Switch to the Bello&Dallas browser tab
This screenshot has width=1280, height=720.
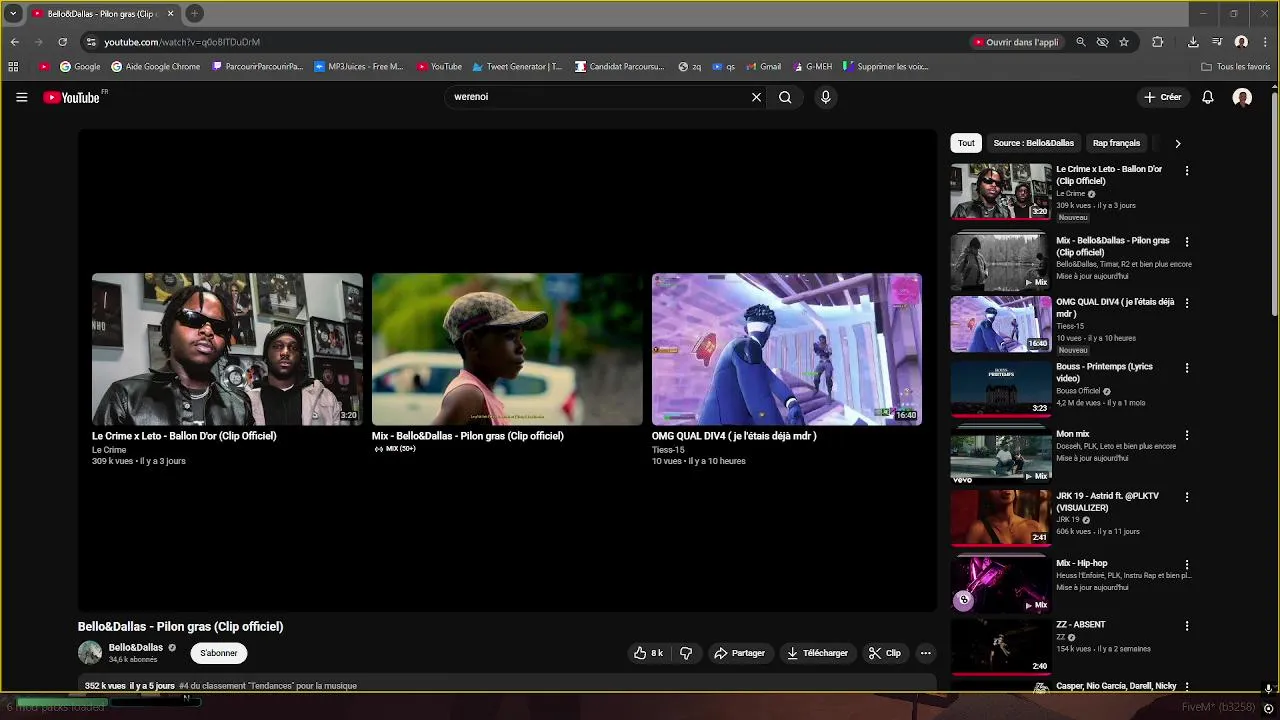pos(102,14)
